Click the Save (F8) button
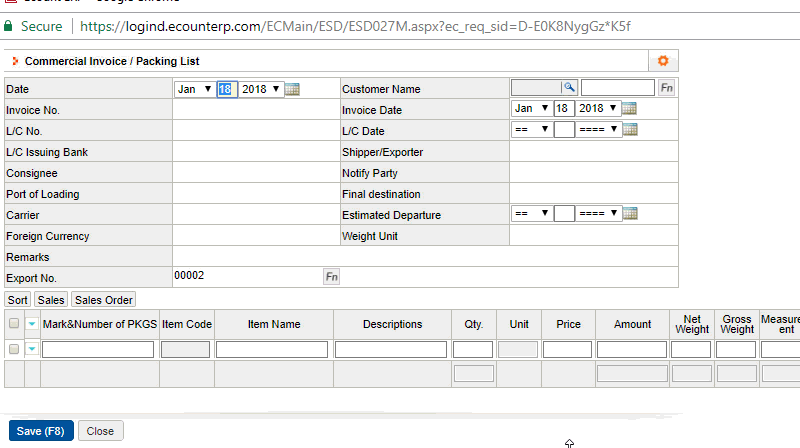800x448 pixels. 41,431
